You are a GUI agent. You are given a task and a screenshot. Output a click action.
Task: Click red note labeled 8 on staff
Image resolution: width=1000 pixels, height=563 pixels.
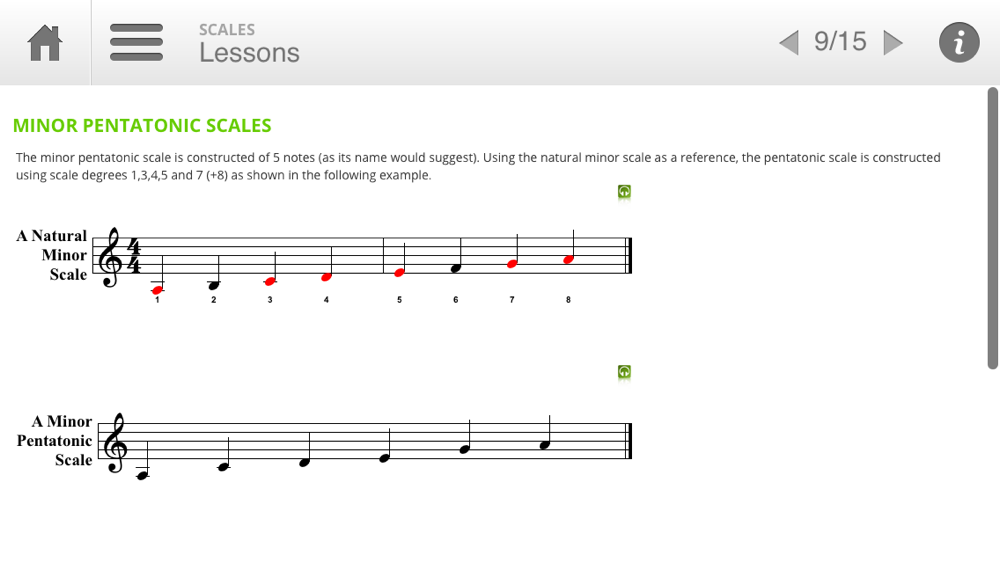[568, 260]
